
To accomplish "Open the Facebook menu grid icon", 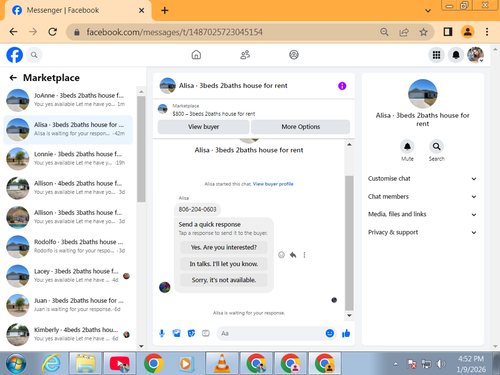I will coord(436,55).
